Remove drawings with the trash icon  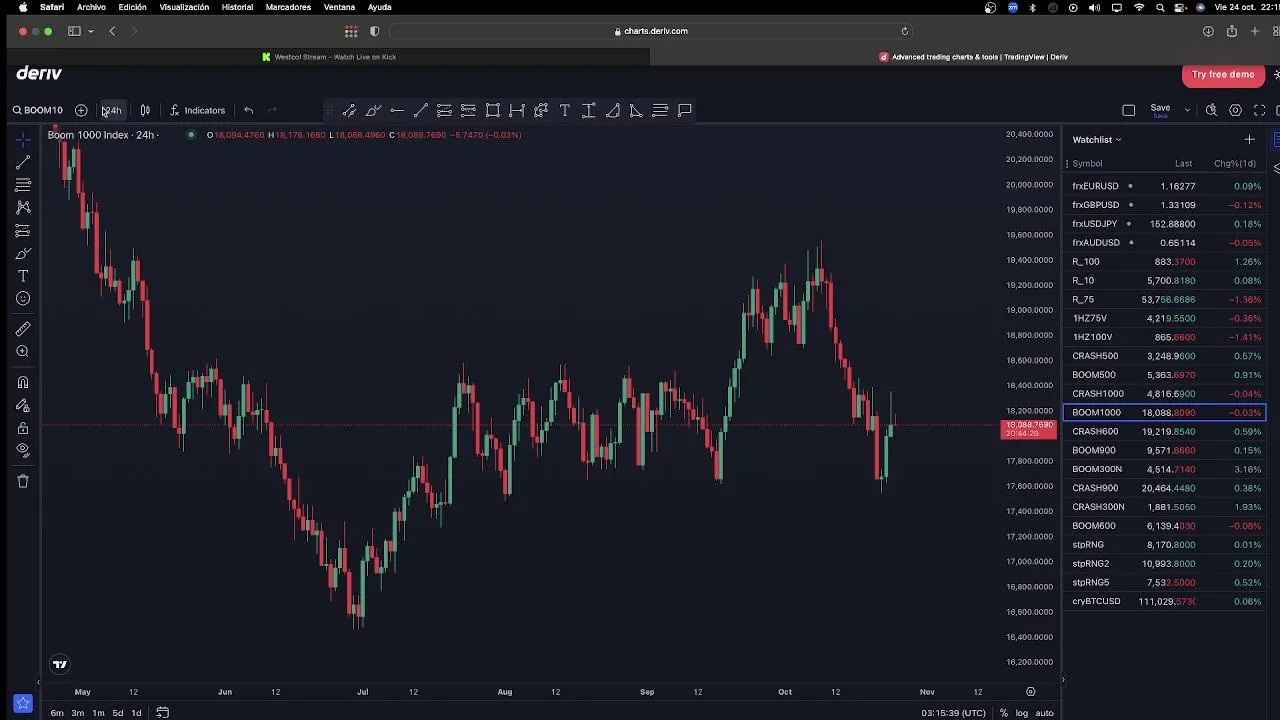23,481
